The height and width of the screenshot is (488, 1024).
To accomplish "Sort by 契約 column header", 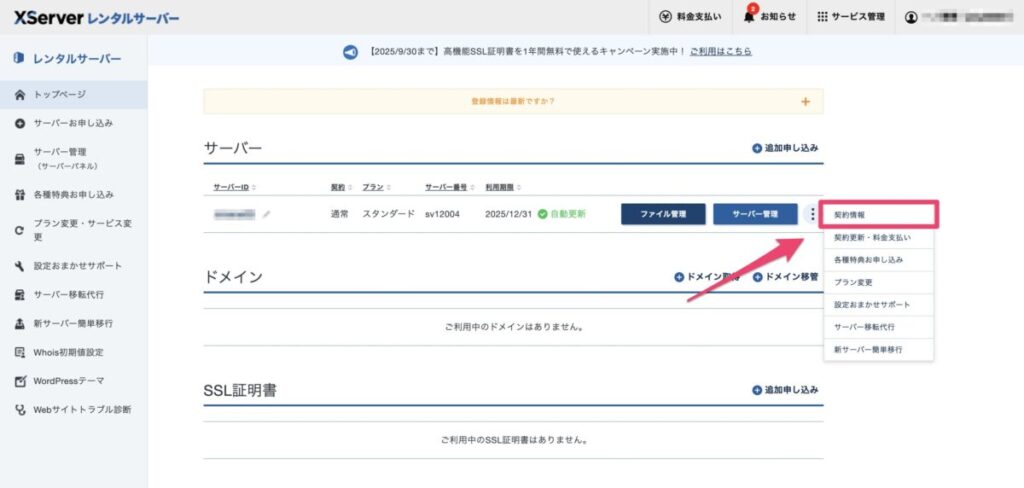I will point(342,187).
